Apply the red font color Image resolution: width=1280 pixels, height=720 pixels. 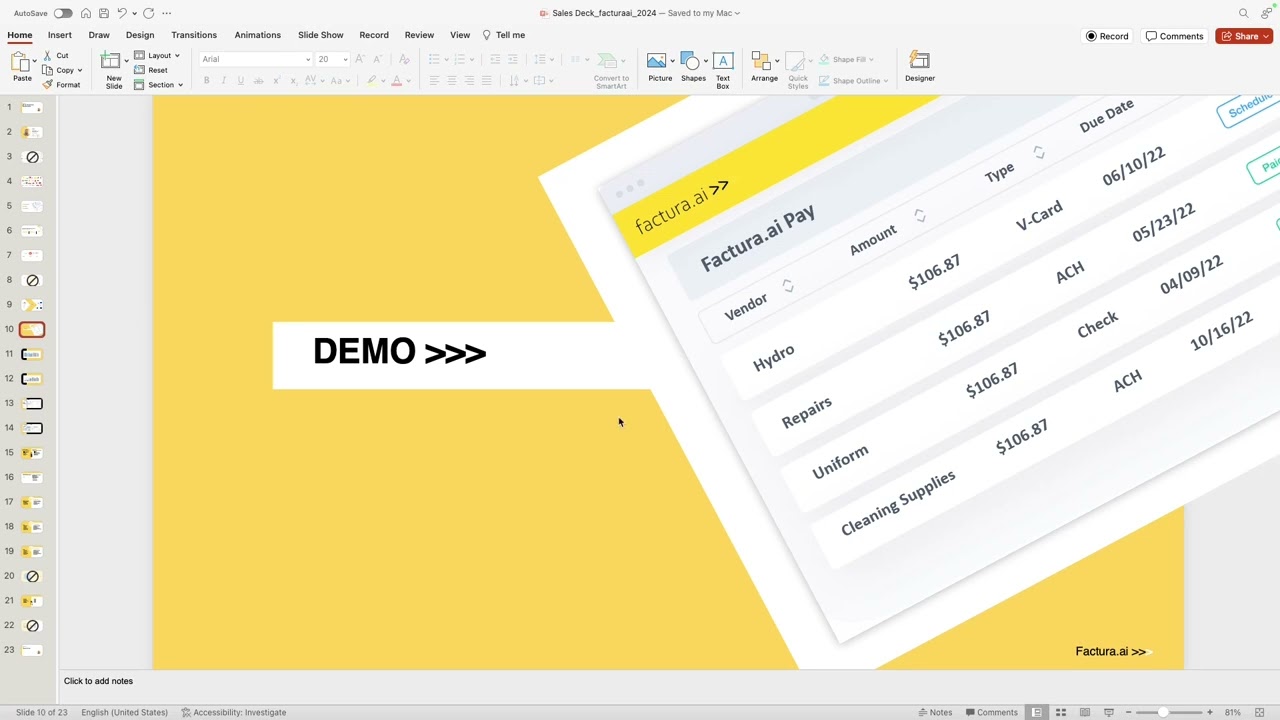pos(396,81)
